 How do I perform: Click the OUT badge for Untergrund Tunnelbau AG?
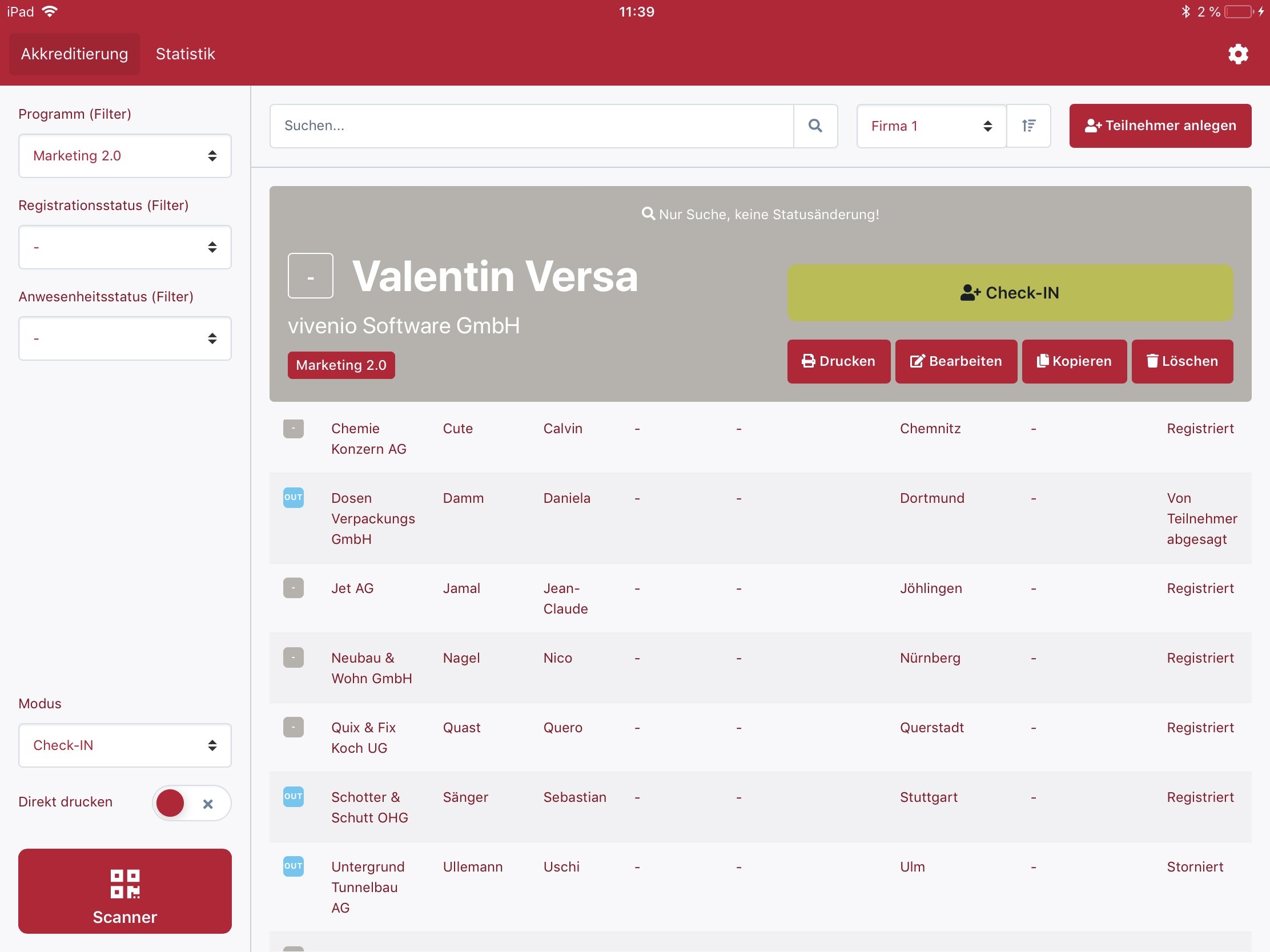tap(293, 865)
